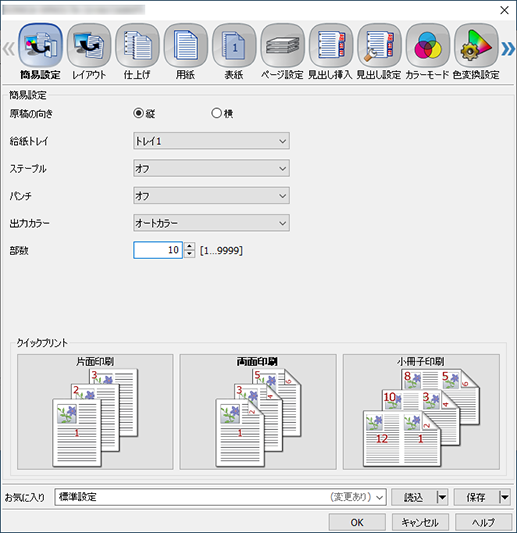This screenshot has width=517, height=533.
Task: Open the 表紙 tab icon
Action: (234, 45)
